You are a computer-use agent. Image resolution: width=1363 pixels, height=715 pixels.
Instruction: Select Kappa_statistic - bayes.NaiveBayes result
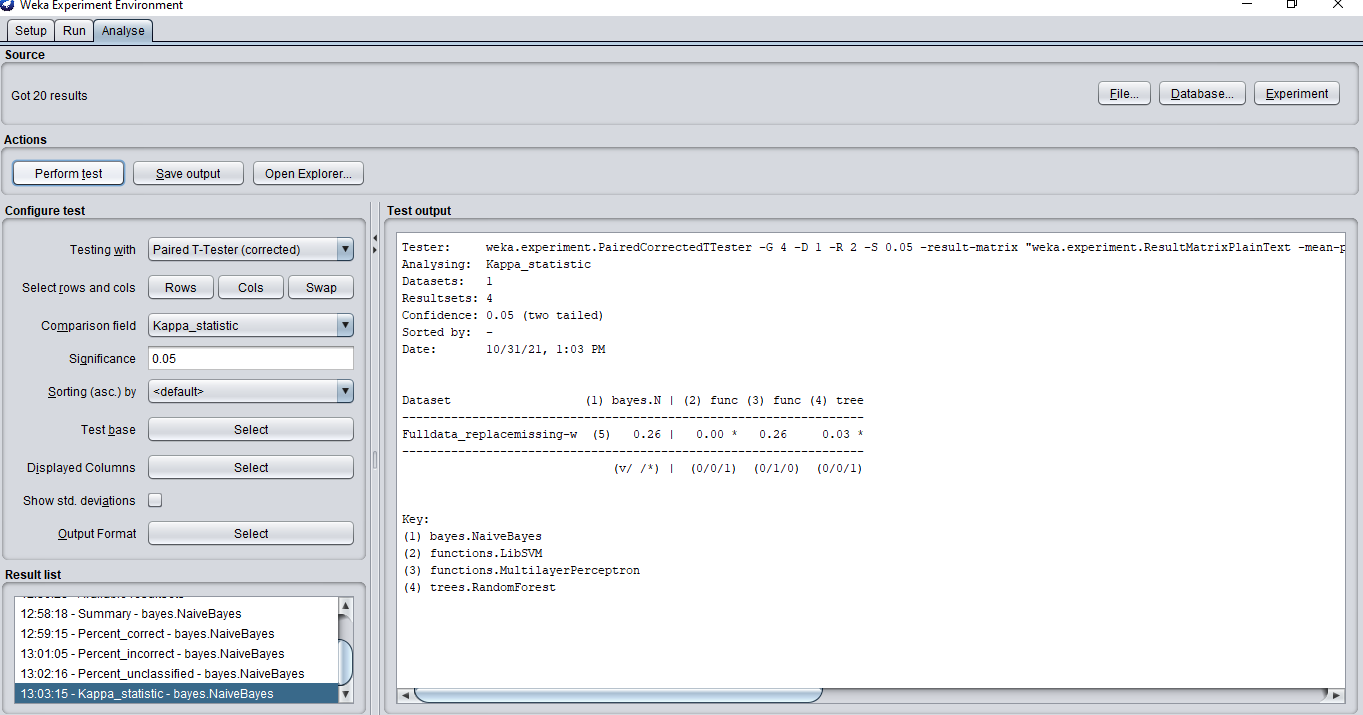[x=176, y=694]
